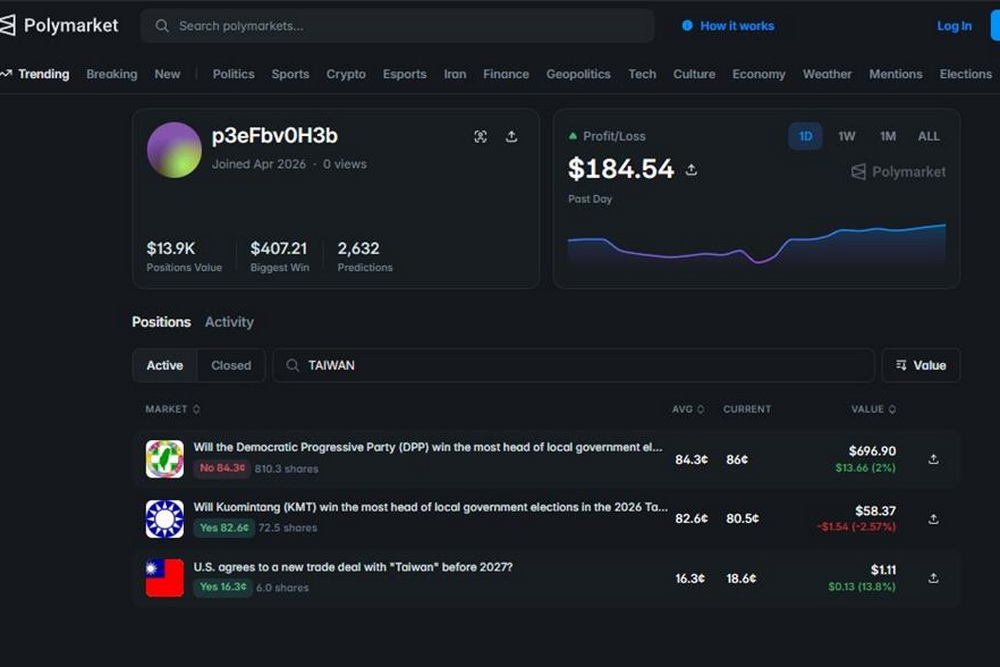Screen dimensions: 1000x667
Task: Click the p3eFbv0H3b gradient avatar
Action: click(x=174, y=150)
